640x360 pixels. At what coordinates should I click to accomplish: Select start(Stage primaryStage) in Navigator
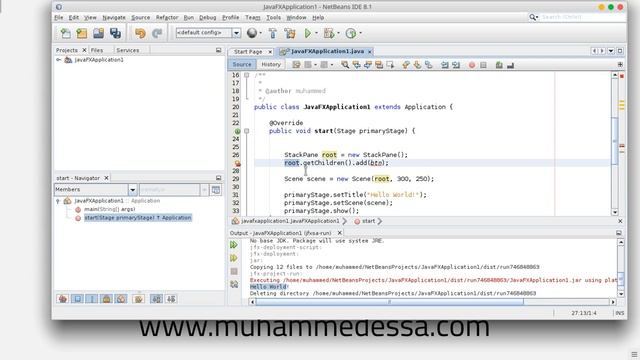(x=138, y=218)
